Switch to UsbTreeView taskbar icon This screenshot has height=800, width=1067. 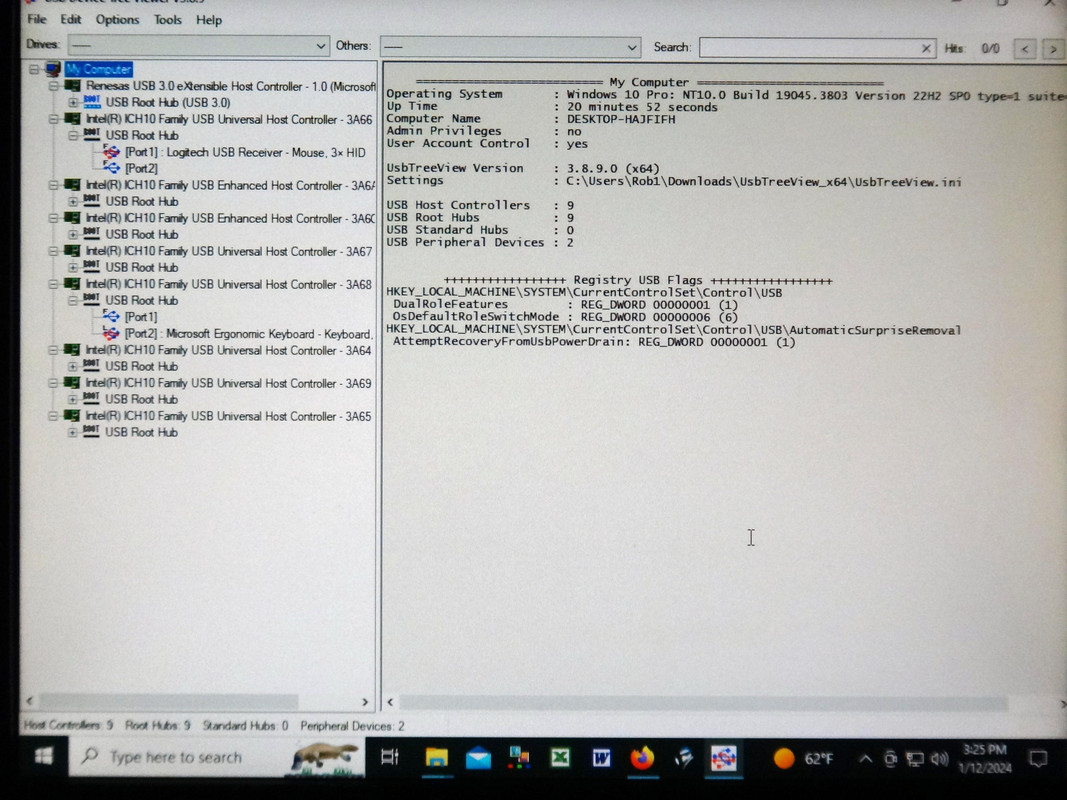click(x=723, y=758)
